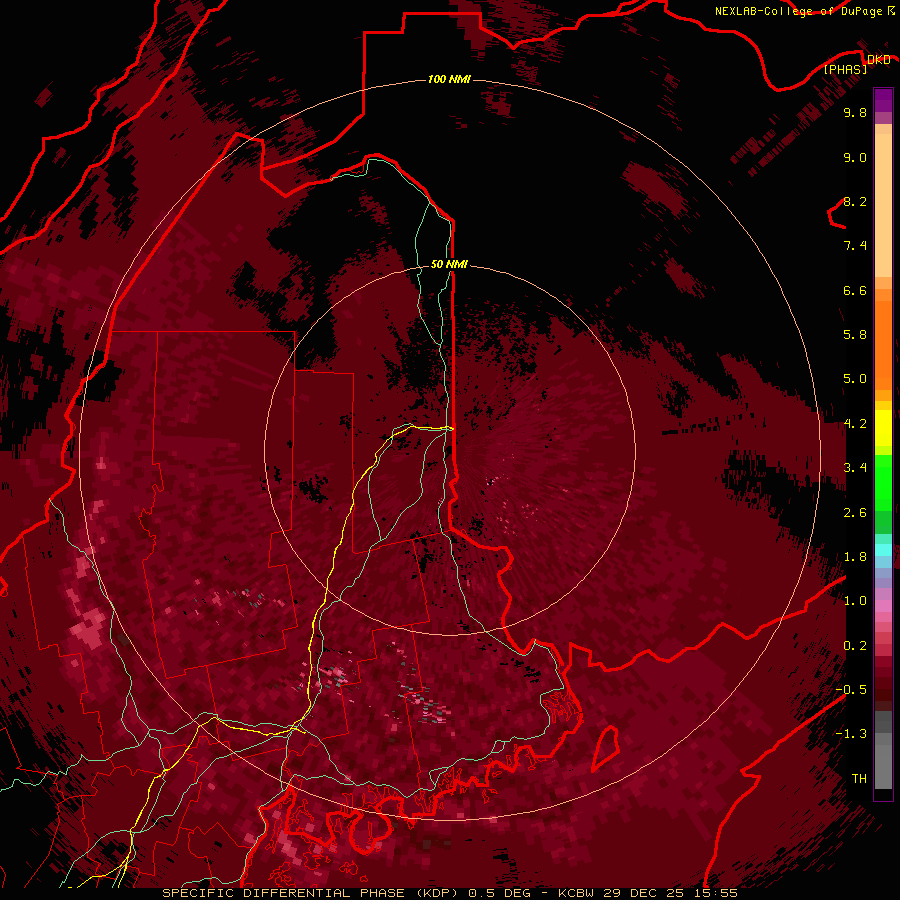Click the TH threshold legend label
The height and width of the screenshot is (900, 900).
point(859,779)
